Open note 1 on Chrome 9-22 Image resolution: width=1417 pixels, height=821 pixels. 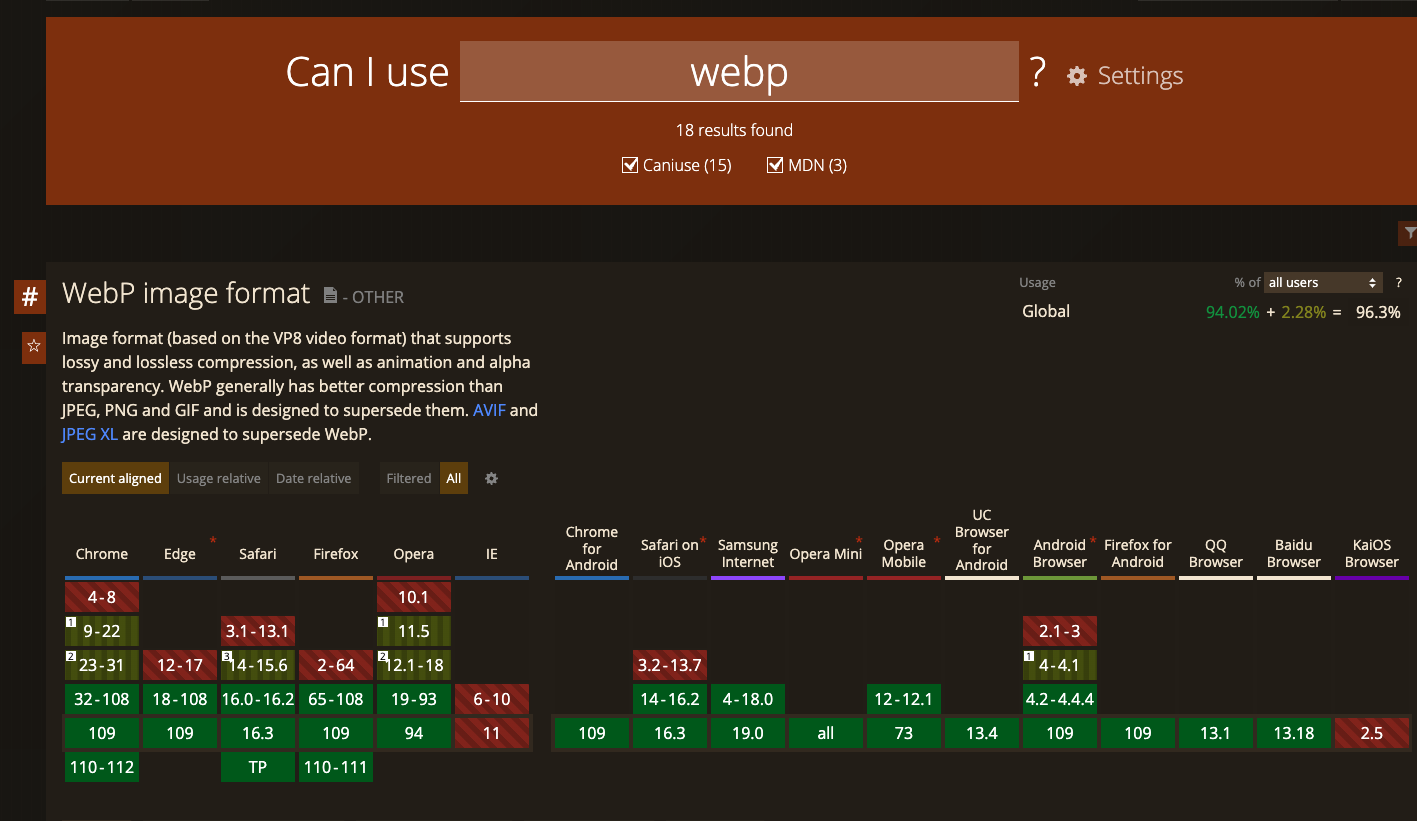coord(71,622)
